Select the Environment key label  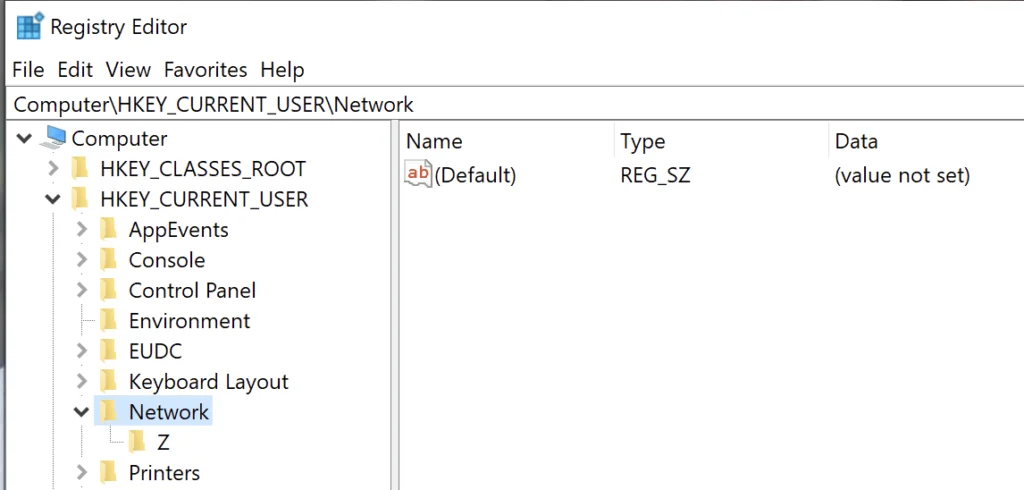[189, 321]
